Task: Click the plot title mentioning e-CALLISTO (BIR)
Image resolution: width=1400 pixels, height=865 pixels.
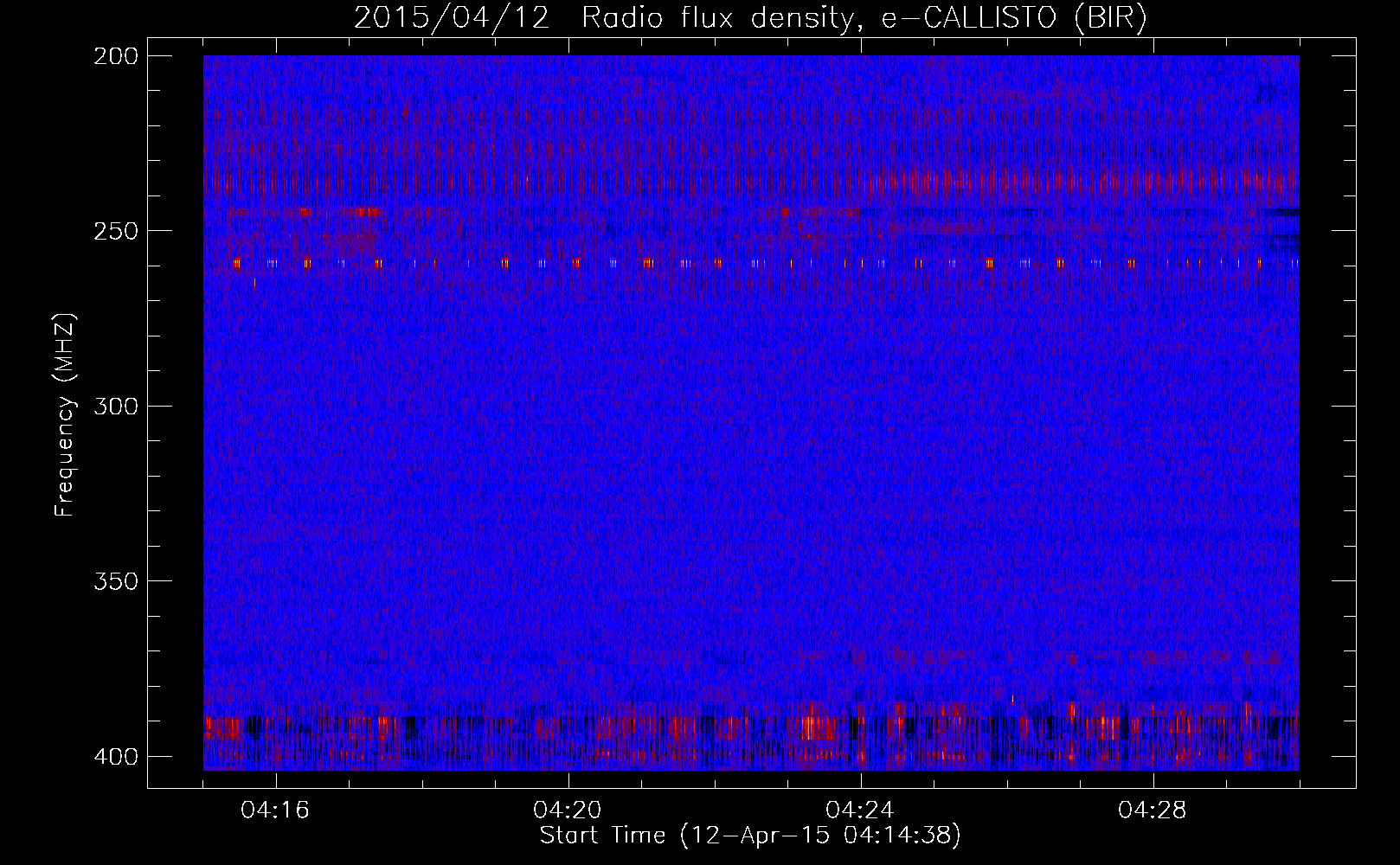Action: pyautogui.click(x=750, y=18)
